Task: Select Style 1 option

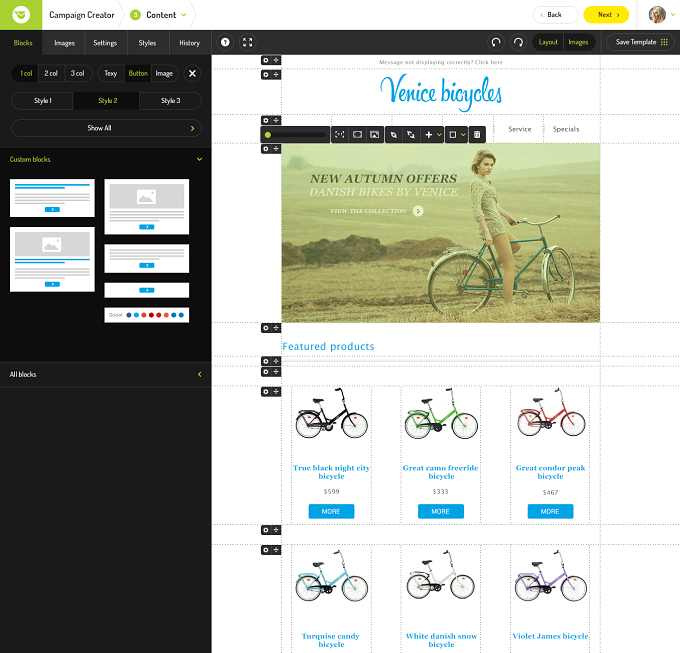Action: point(42,101)
